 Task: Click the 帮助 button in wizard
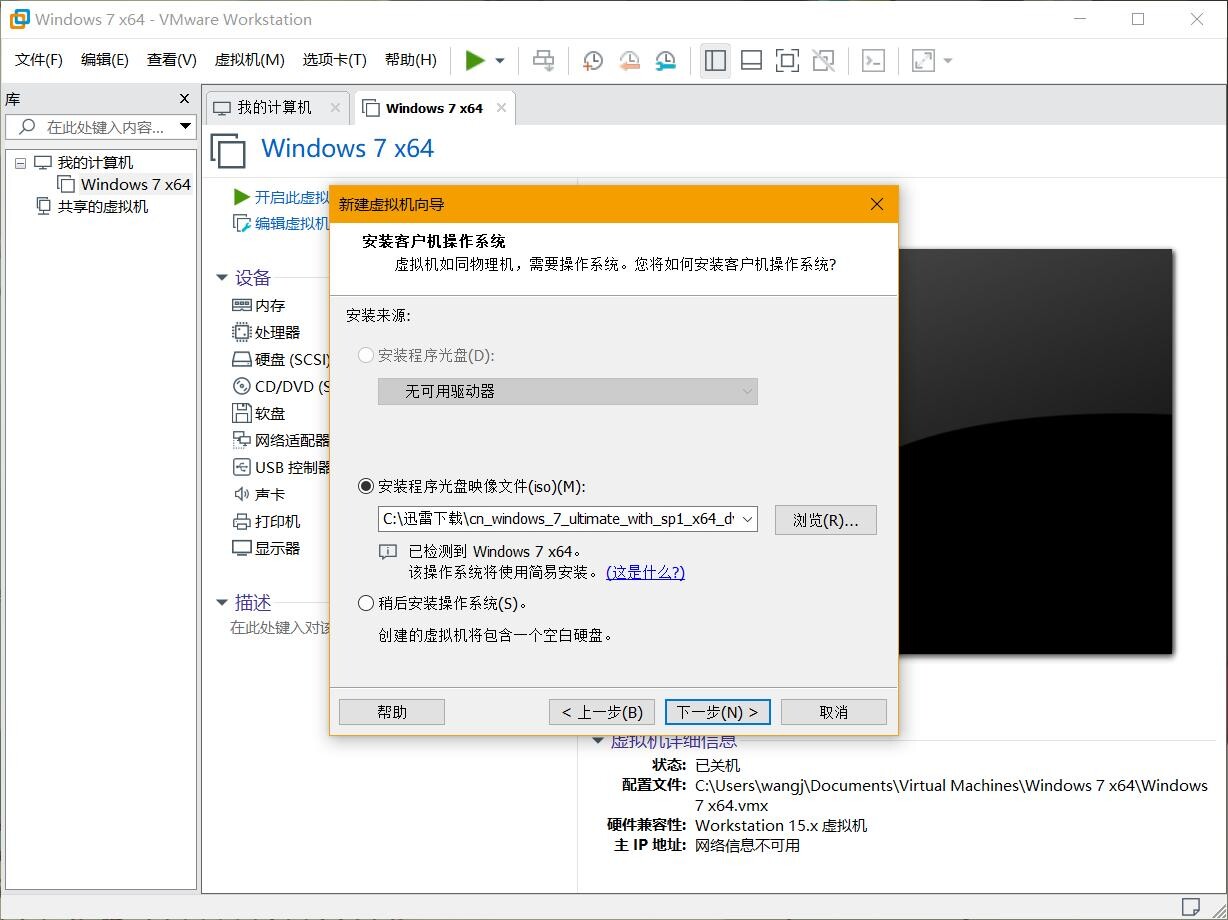(392, 712)
